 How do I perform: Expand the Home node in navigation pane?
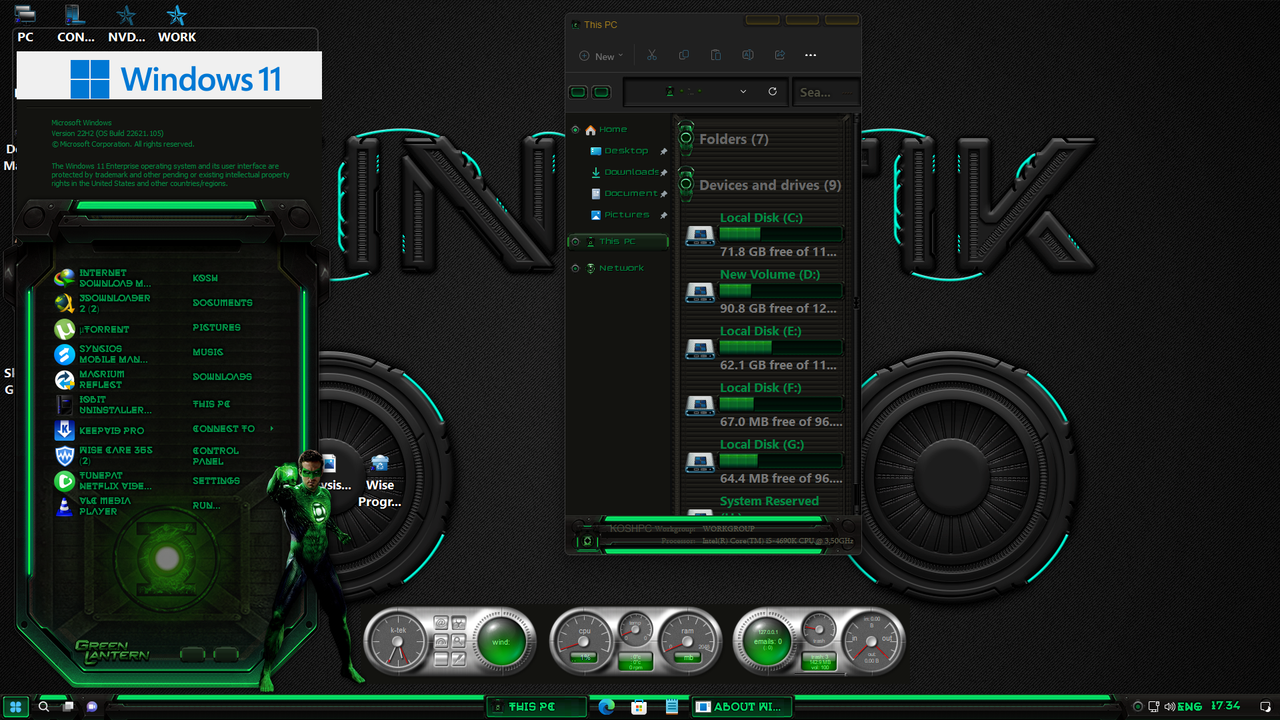(575, 130)
